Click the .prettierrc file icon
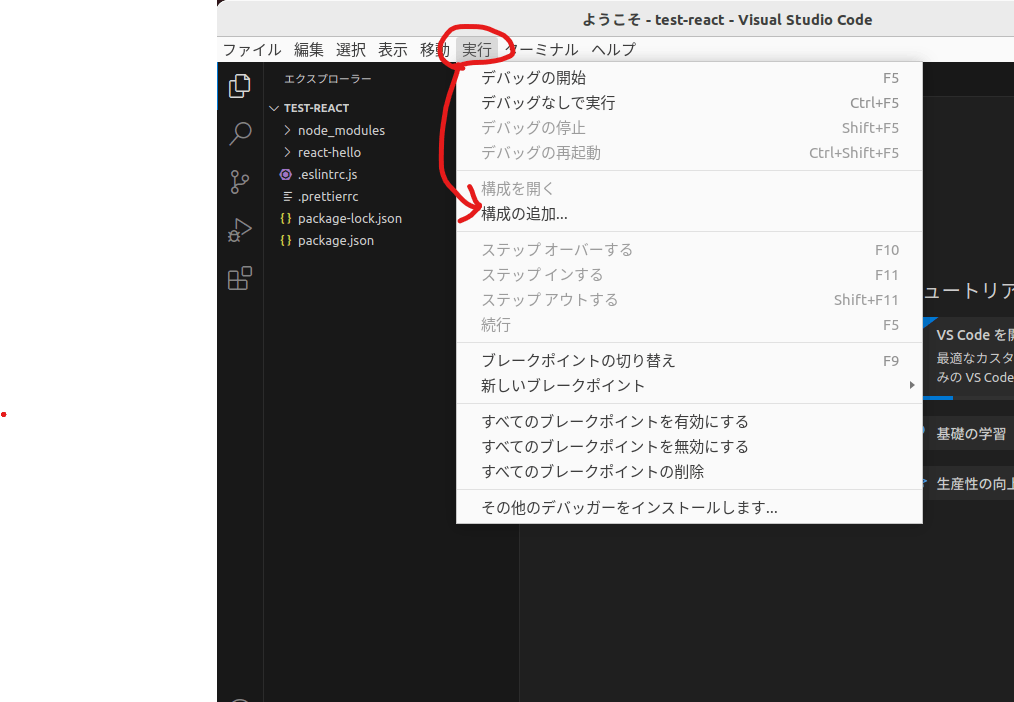Screen dimensions: 1014x702 pos(287,197)
